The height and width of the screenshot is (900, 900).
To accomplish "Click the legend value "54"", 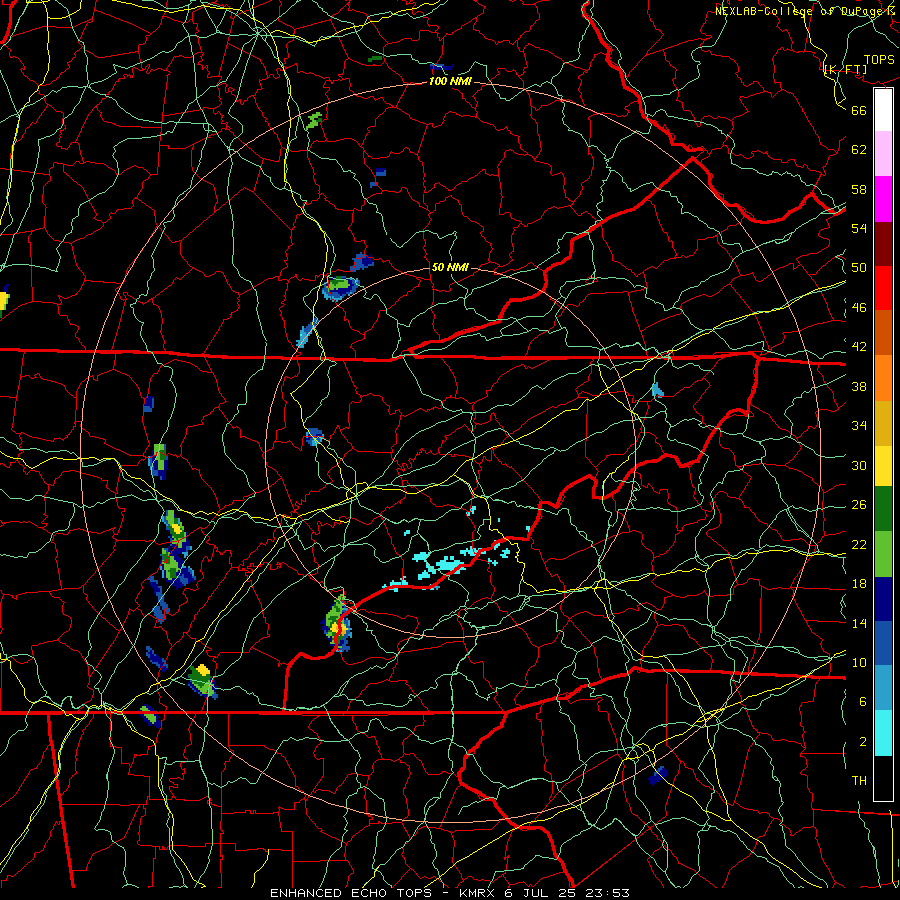I will (x=859, y=228).
